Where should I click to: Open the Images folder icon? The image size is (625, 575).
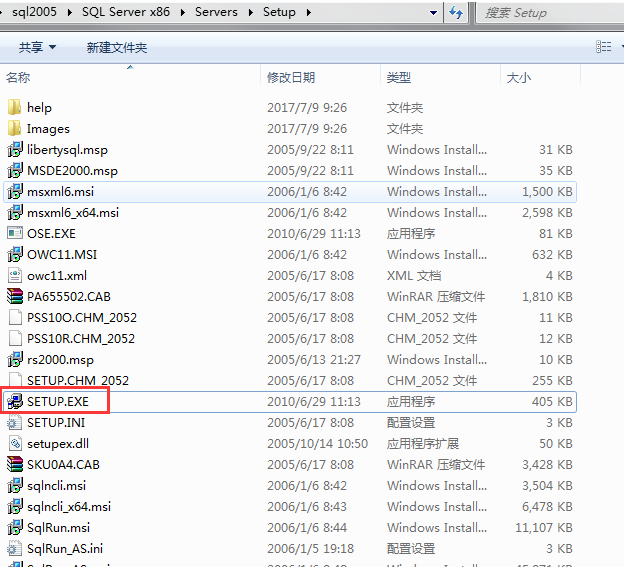[x=14, y=128]
